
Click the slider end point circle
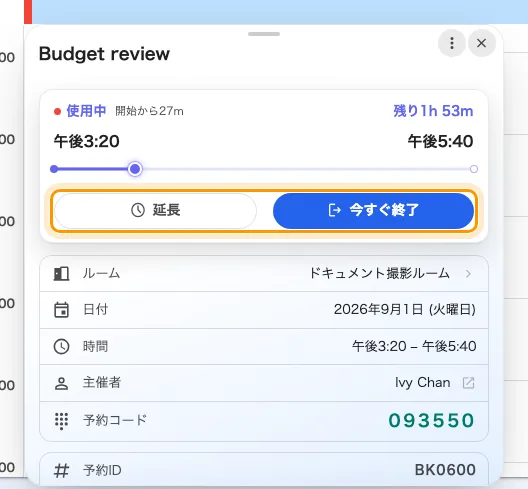point(473,169)
